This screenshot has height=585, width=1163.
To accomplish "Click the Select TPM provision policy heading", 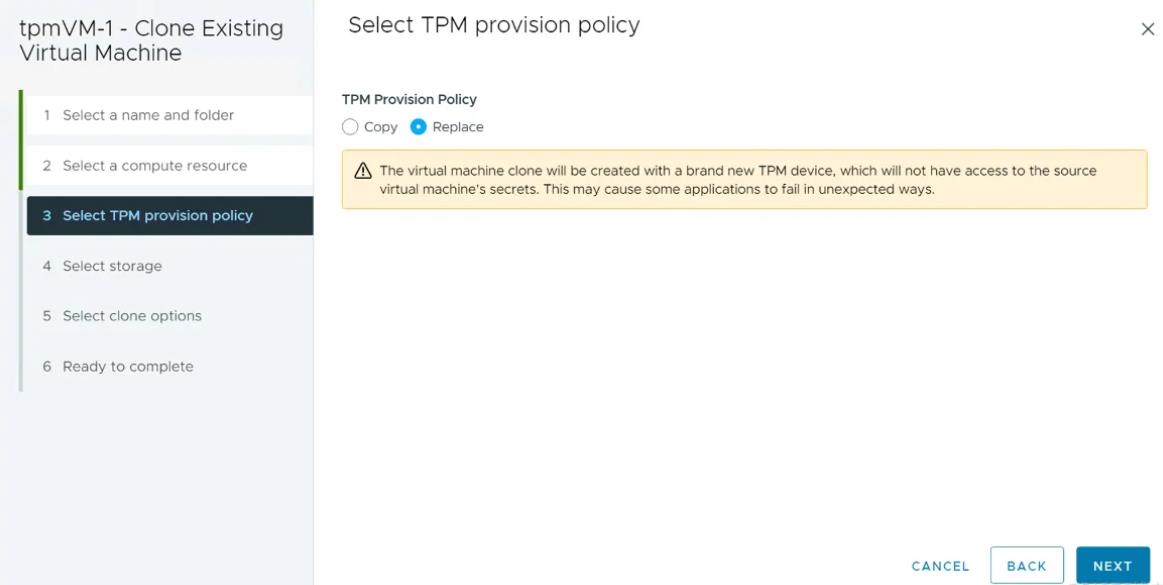I will pos(494,25).
